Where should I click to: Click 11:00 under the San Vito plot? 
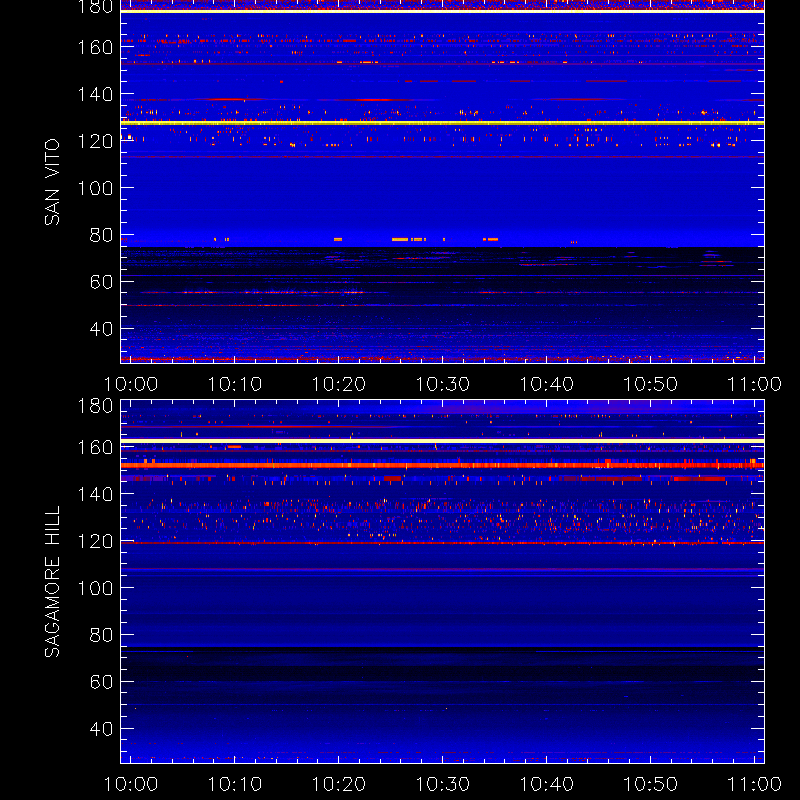coord(755,384)
